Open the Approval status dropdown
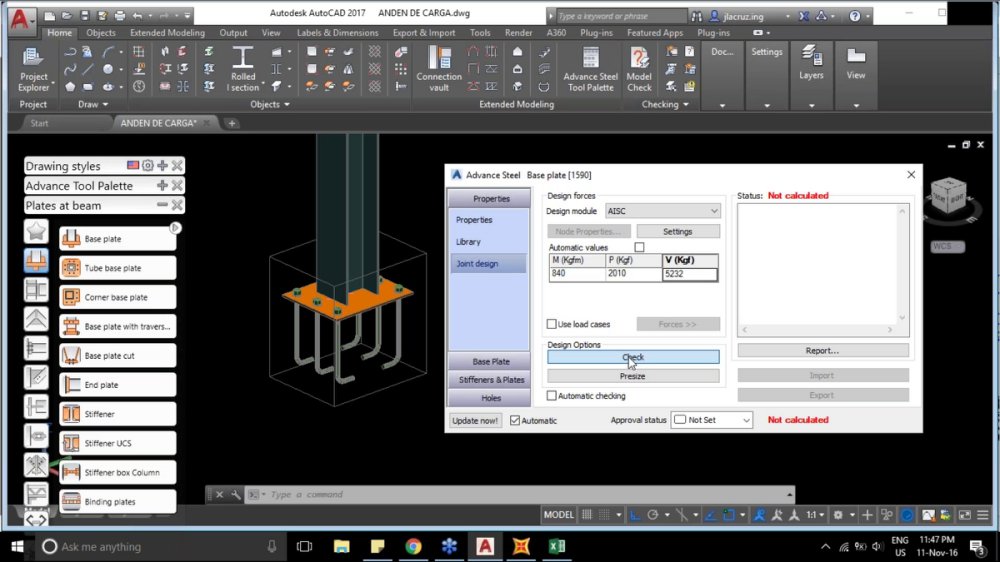 click(712, 420)
